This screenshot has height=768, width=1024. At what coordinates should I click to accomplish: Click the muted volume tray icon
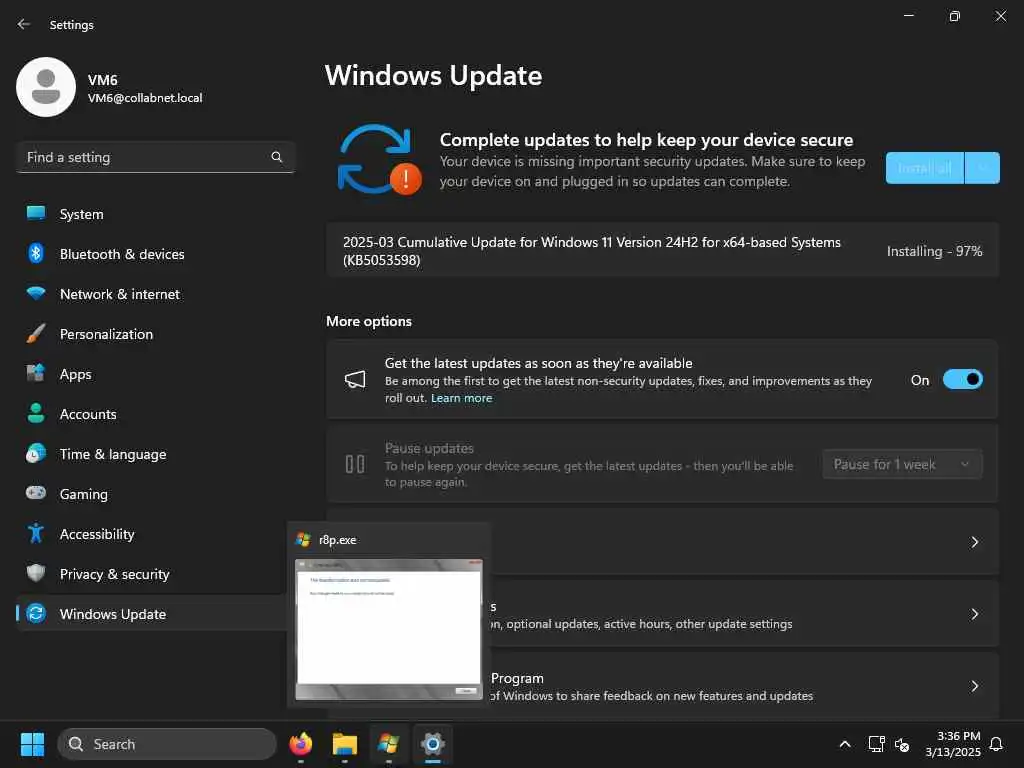902,744
